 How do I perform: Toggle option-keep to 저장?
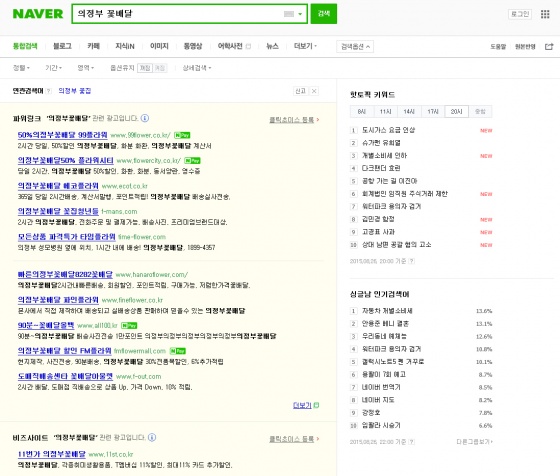[145, 68]
